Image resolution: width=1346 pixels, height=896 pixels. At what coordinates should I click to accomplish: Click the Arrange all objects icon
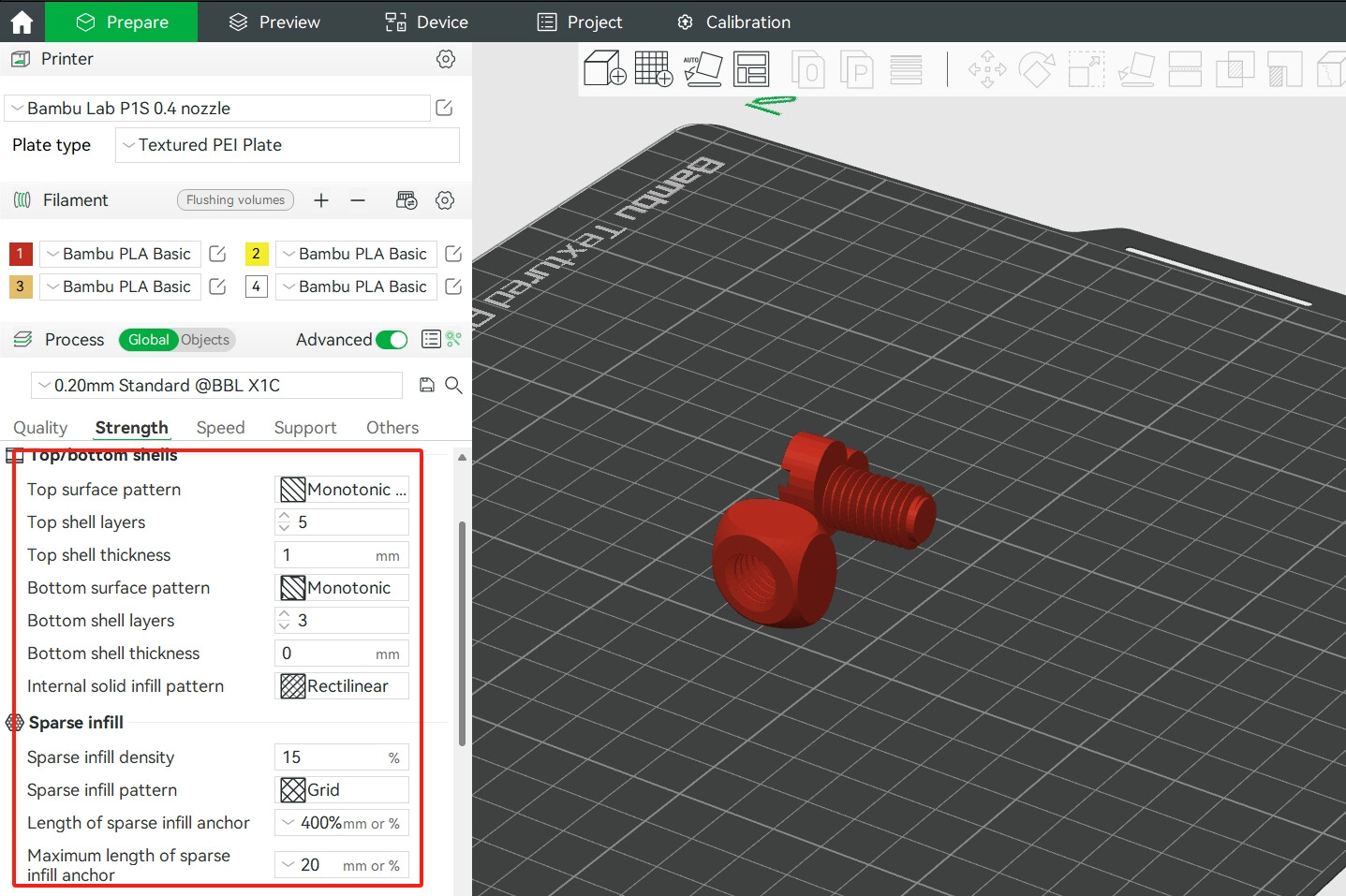pos(751,68)
